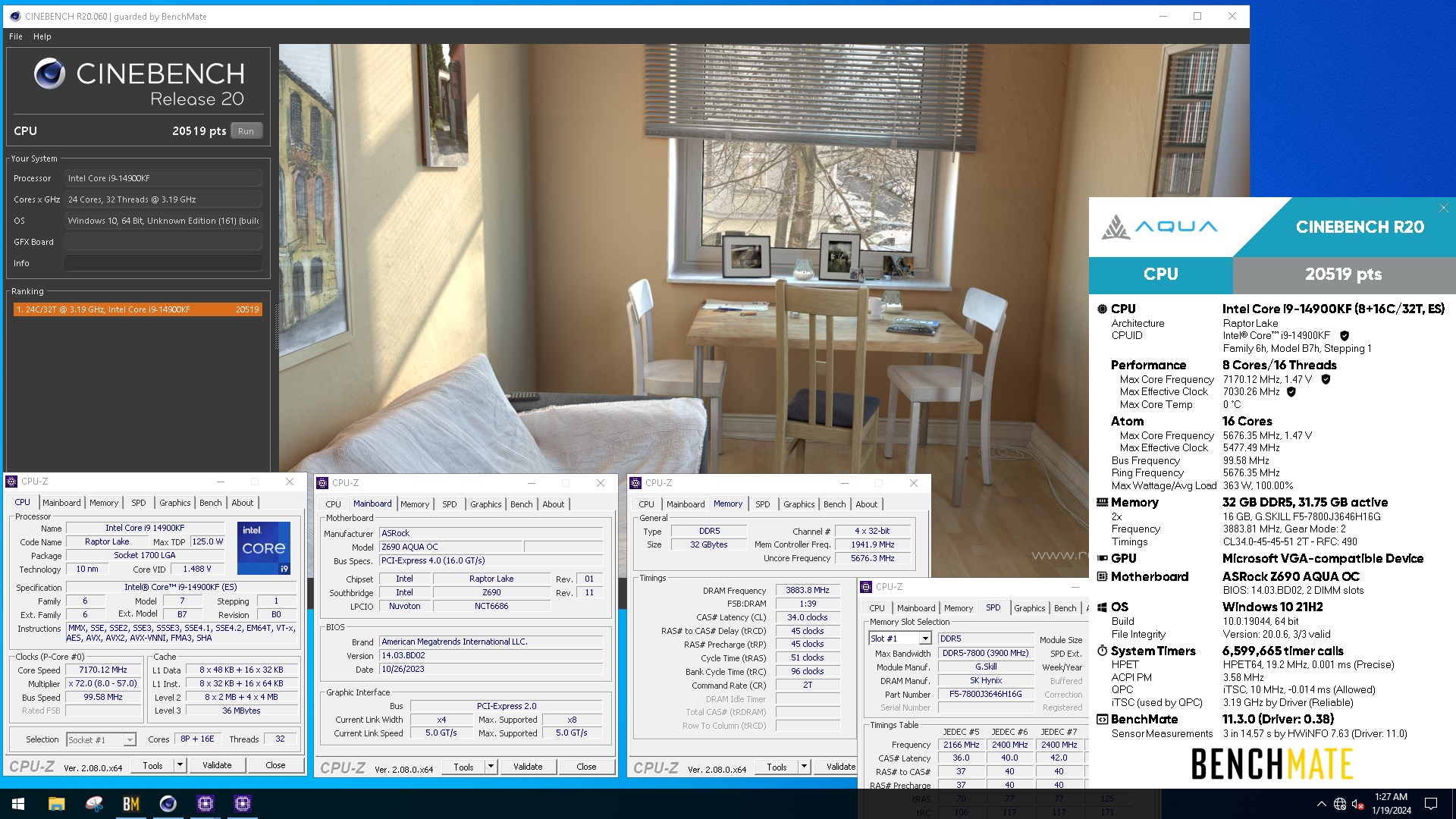Click the Cinebench title bar app icon

coord(14,16)
